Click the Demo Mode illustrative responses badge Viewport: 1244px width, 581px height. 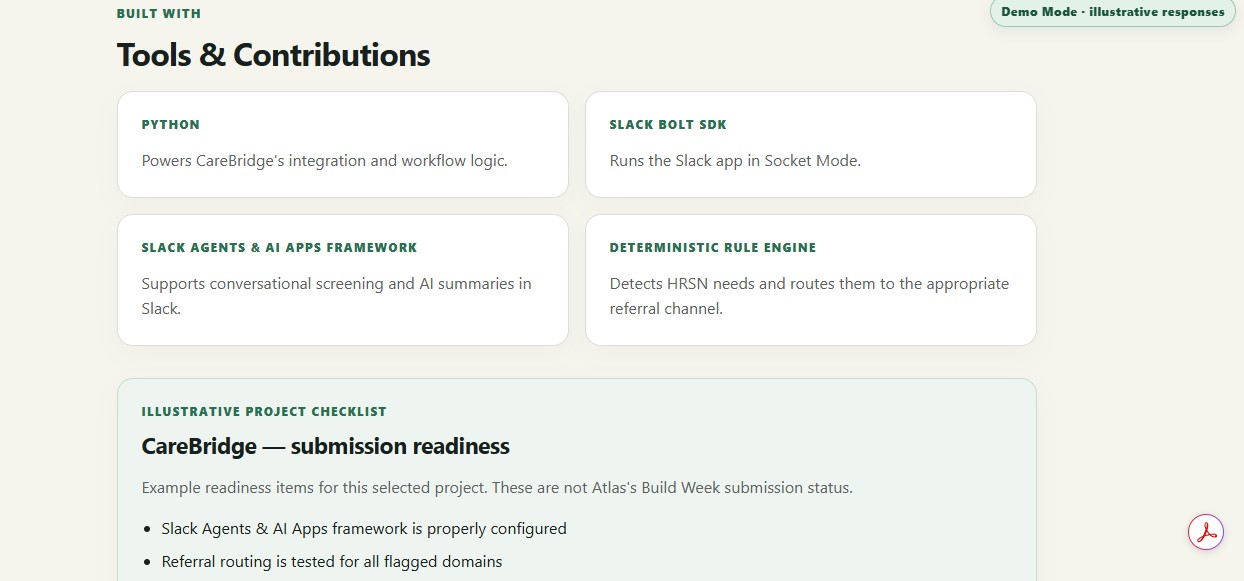coord(1112,12)
